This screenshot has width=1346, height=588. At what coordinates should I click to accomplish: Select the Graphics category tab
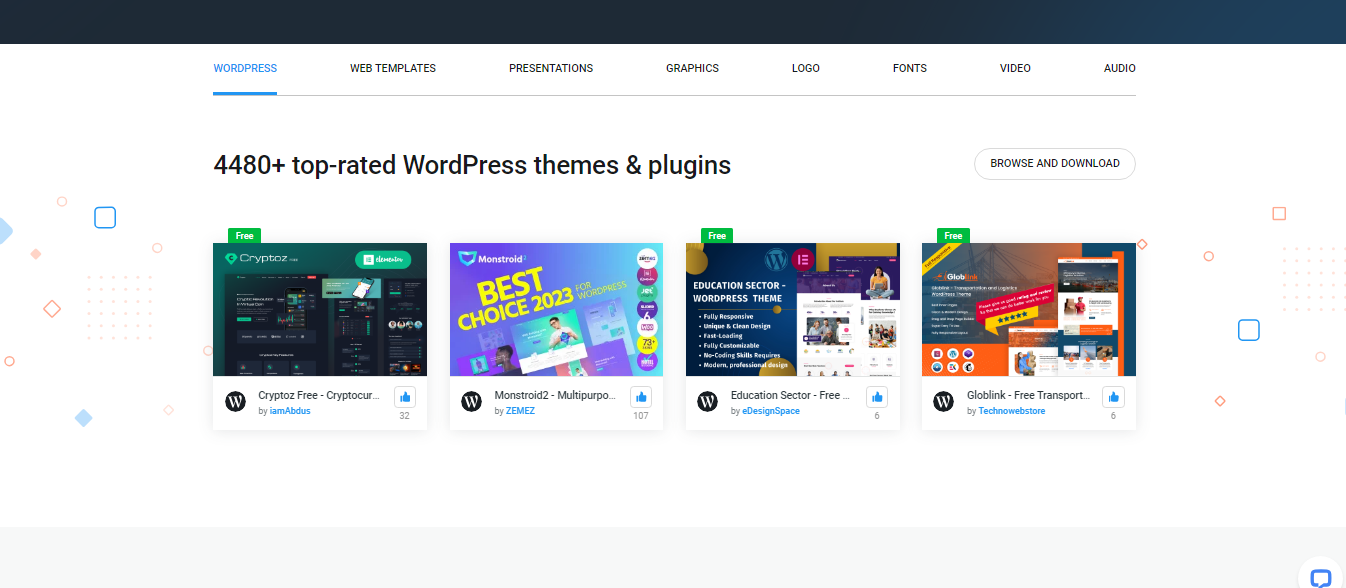pos(692,69)
